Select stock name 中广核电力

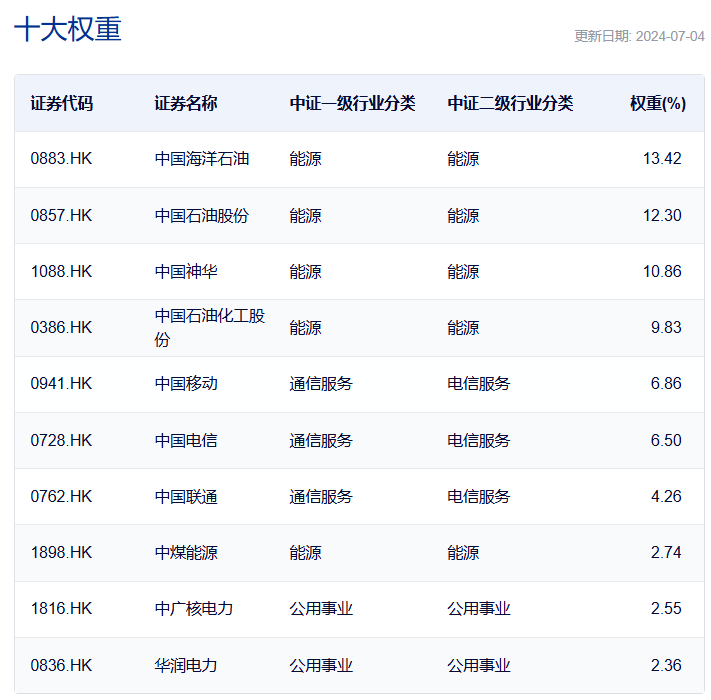pos(194,608)
